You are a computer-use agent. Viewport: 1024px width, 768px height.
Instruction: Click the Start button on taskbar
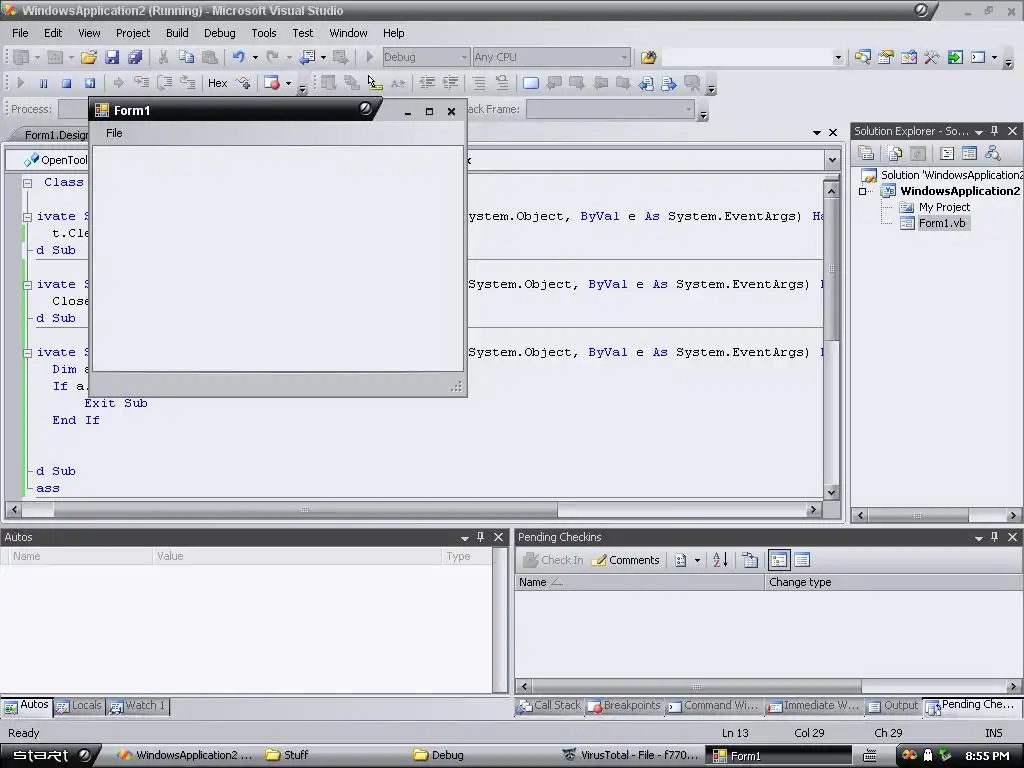tap(50, 756)
